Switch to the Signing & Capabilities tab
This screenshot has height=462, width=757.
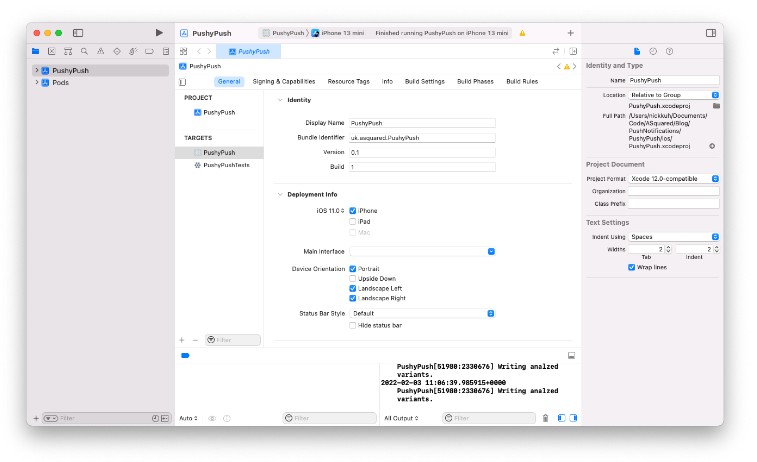click(x=284, y=82)
